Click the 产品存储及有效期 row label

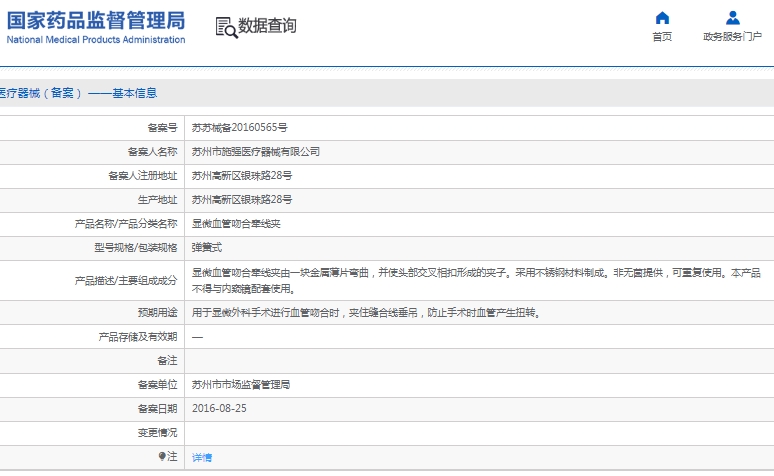pyautogui.click(x=138, y=337)
